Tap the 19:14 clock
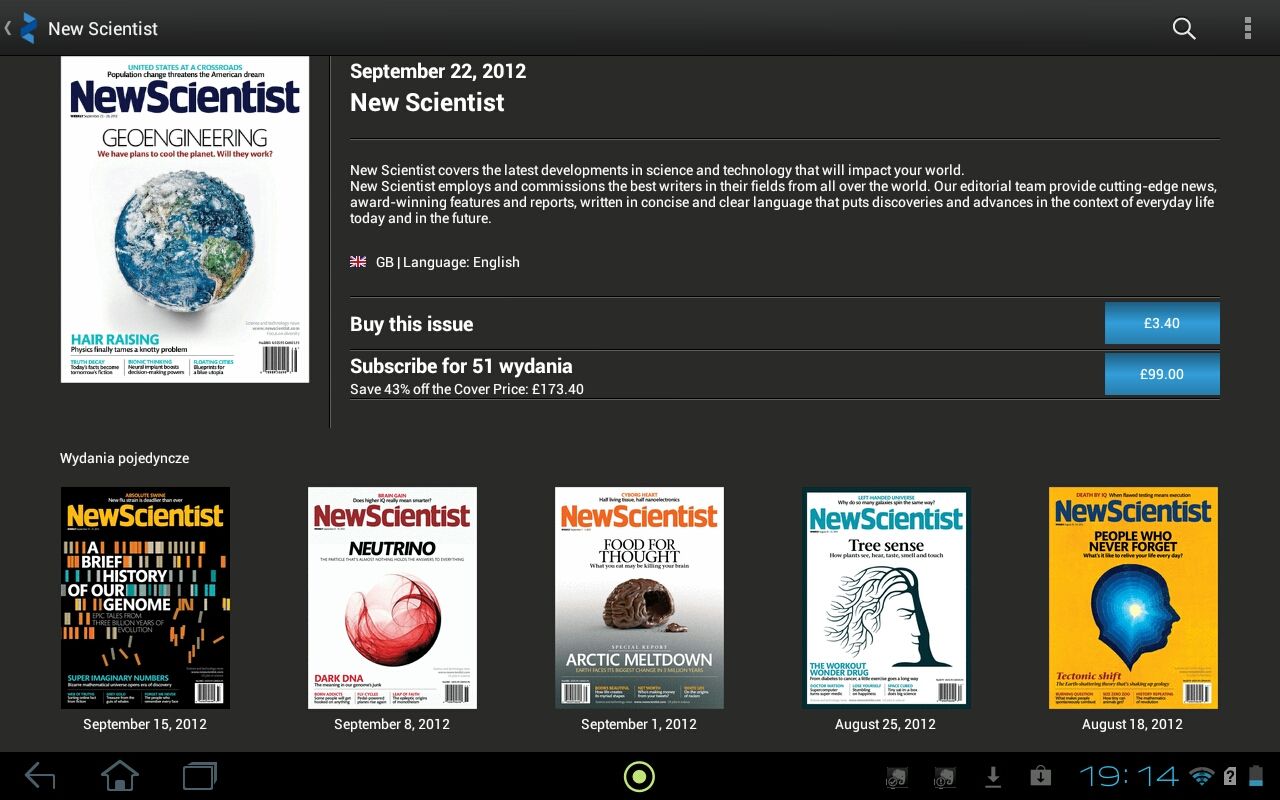The height and width of the screenshot is (800, 1280). tap(1130, 776)
